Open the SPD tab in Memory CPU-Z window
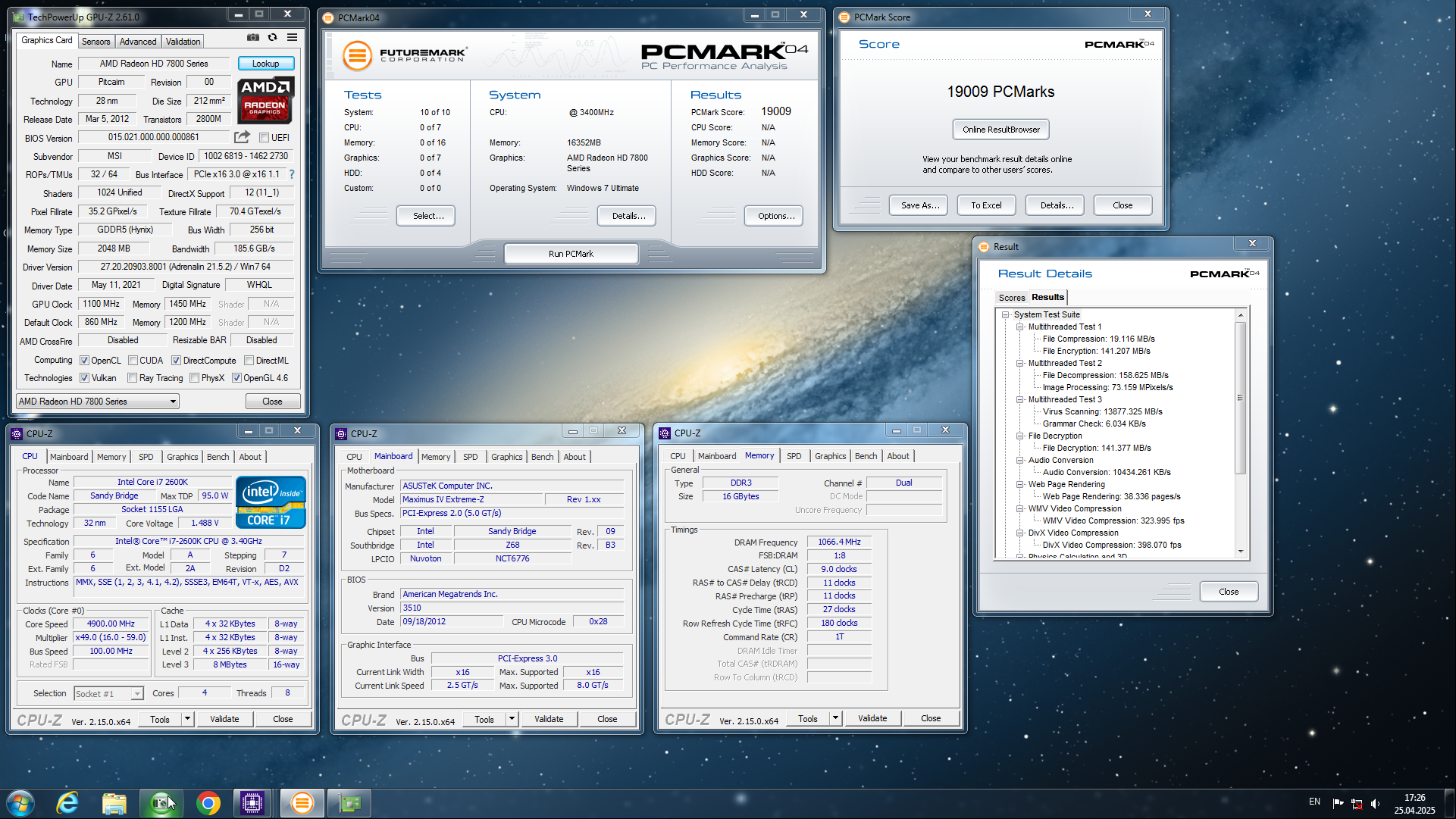1456x819 pixels. click(x=794, y=456)
